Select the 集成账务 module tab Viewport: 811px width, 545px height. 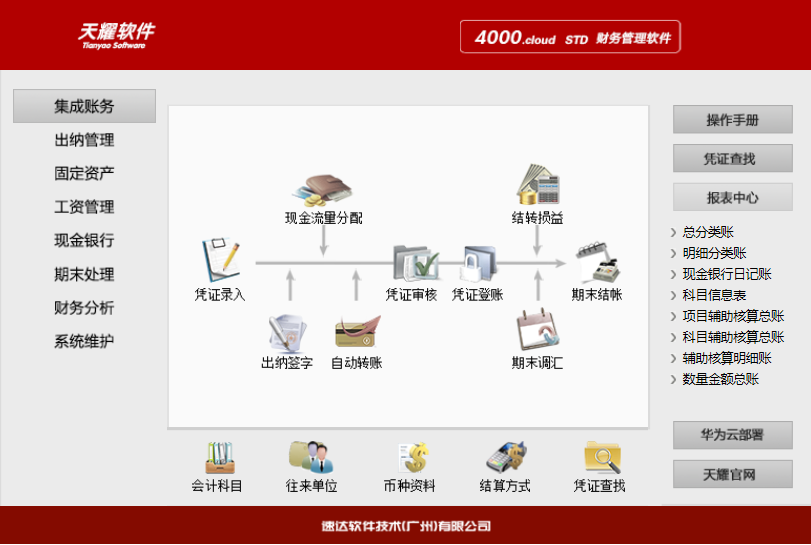pyautogui.click(x=84, y=106)
